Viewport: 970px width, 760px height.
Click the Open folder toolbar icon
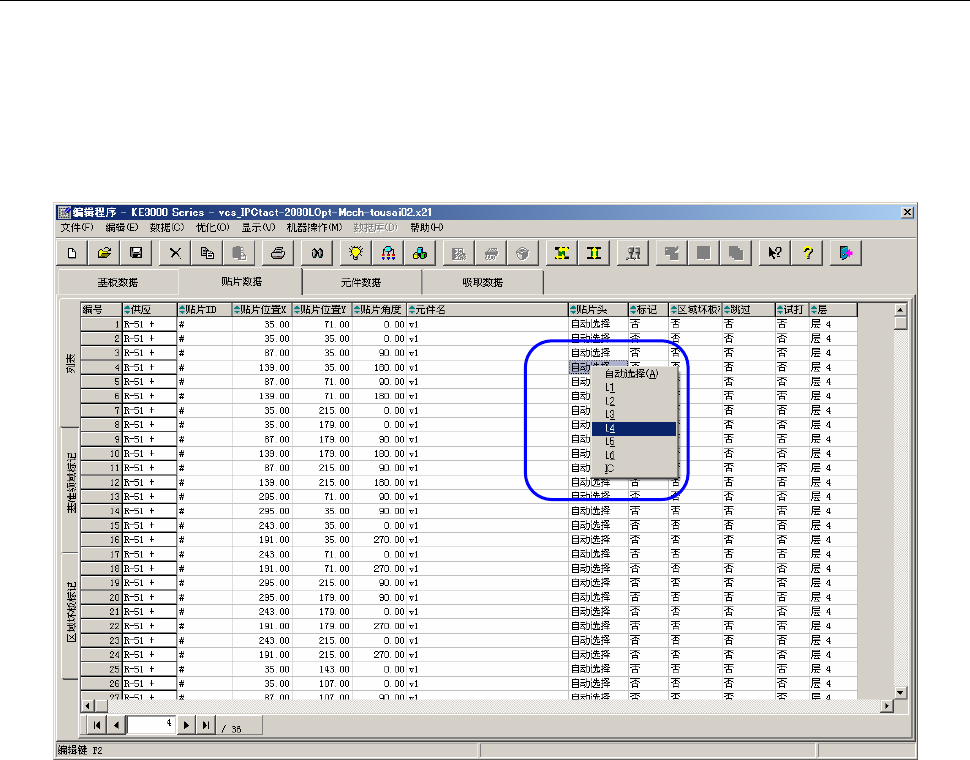pos(104,254)
